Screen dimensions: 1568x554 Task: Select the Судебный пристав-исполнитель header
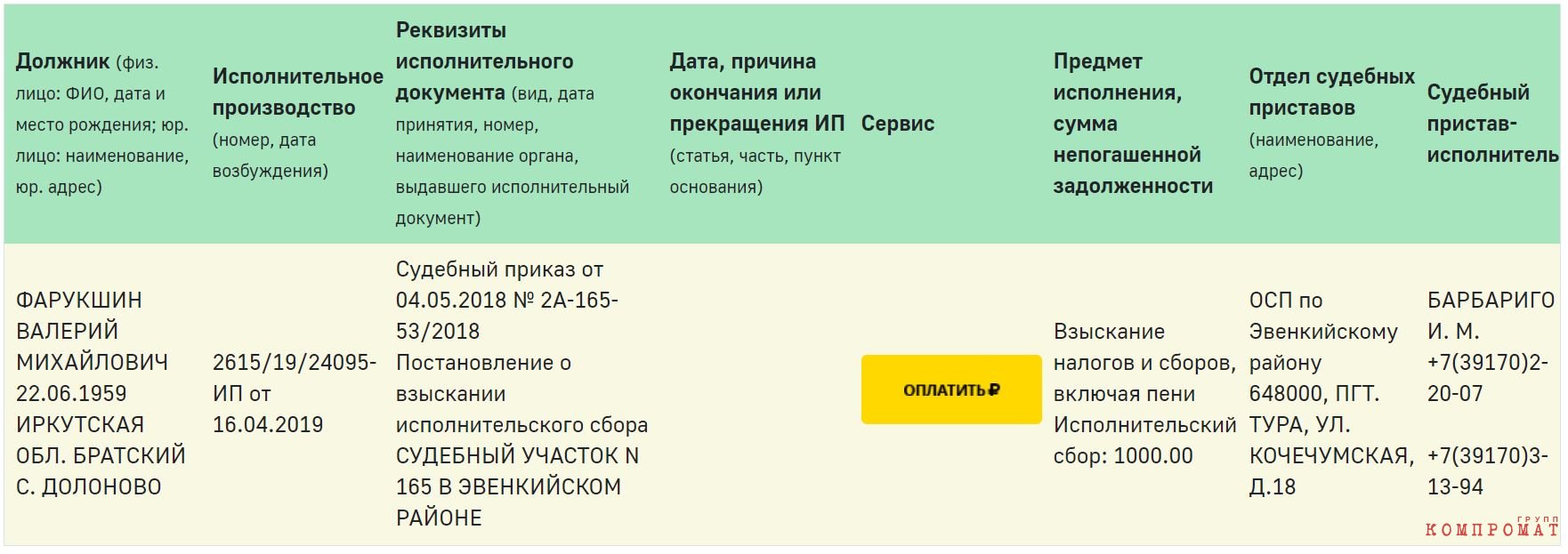click(x=1492, y=124)
